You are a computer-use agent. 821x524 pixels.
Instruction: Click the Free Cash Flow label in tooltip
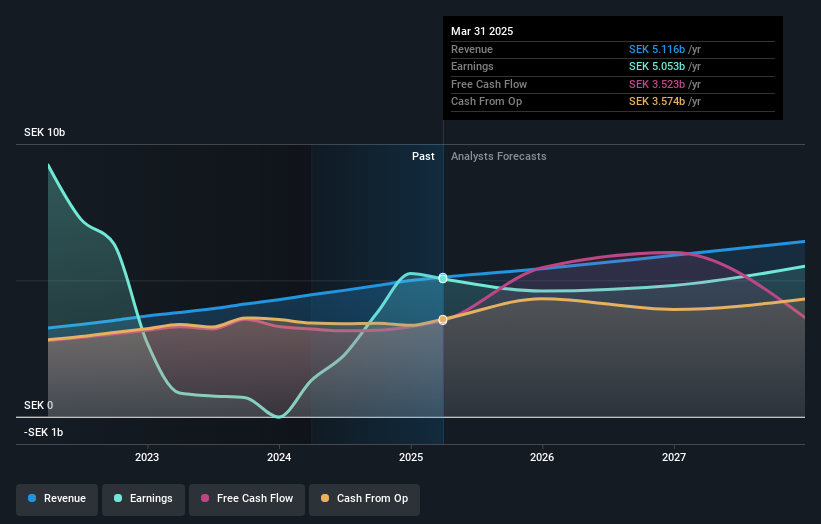click(489, 84)
